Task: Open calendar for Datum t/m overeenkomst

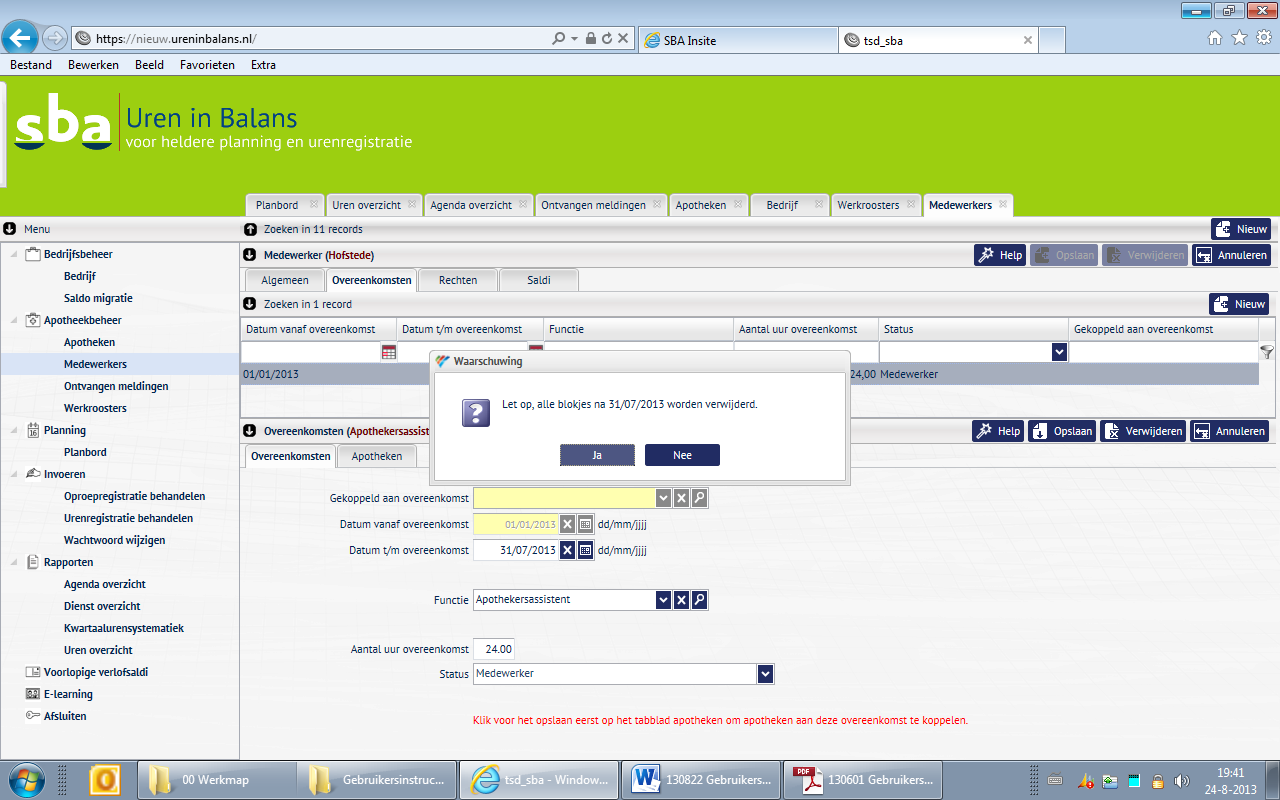Action: click(585, 550)
